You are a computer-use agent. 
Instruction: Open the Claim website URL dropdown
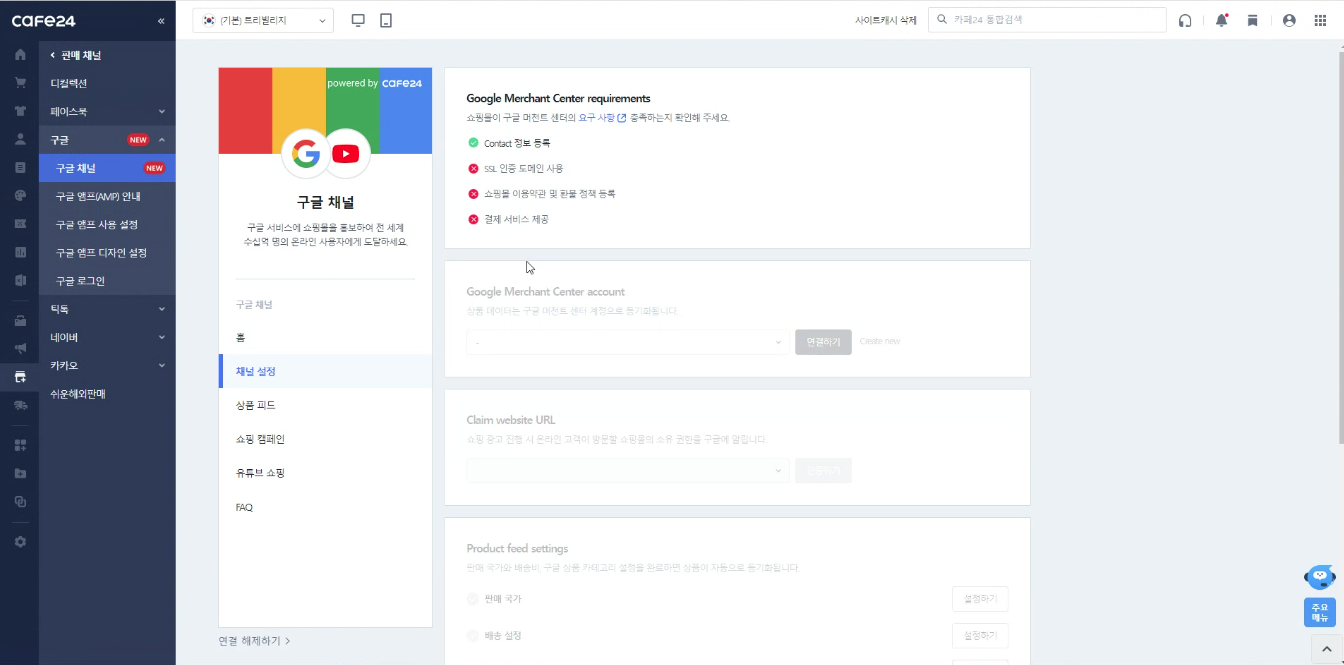628,470
